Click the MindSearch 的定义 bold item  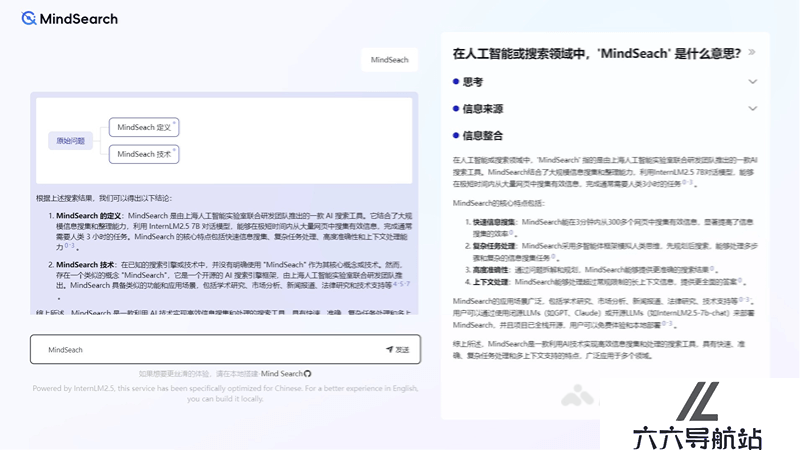pos(89,216)
